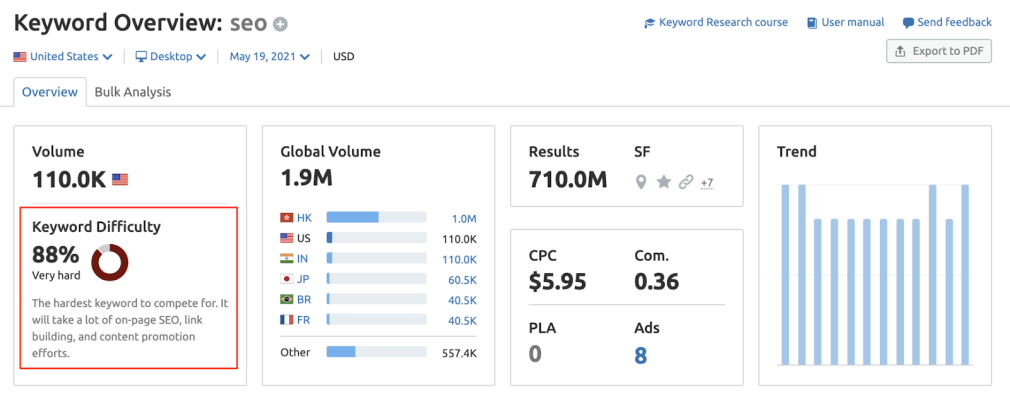
Task: Open the May 19, 2021 date dropdown
Action: click(x=269, y=57)
